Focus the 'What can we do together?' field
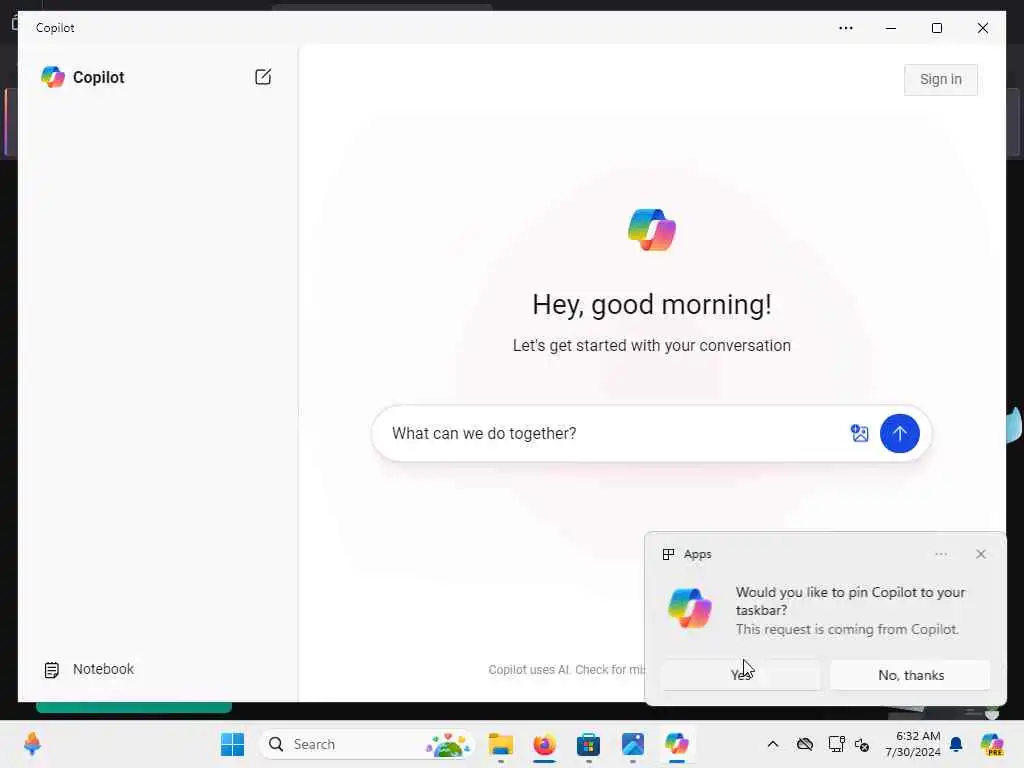Viewport: 1024px width, 768px height. coord(614,434)
